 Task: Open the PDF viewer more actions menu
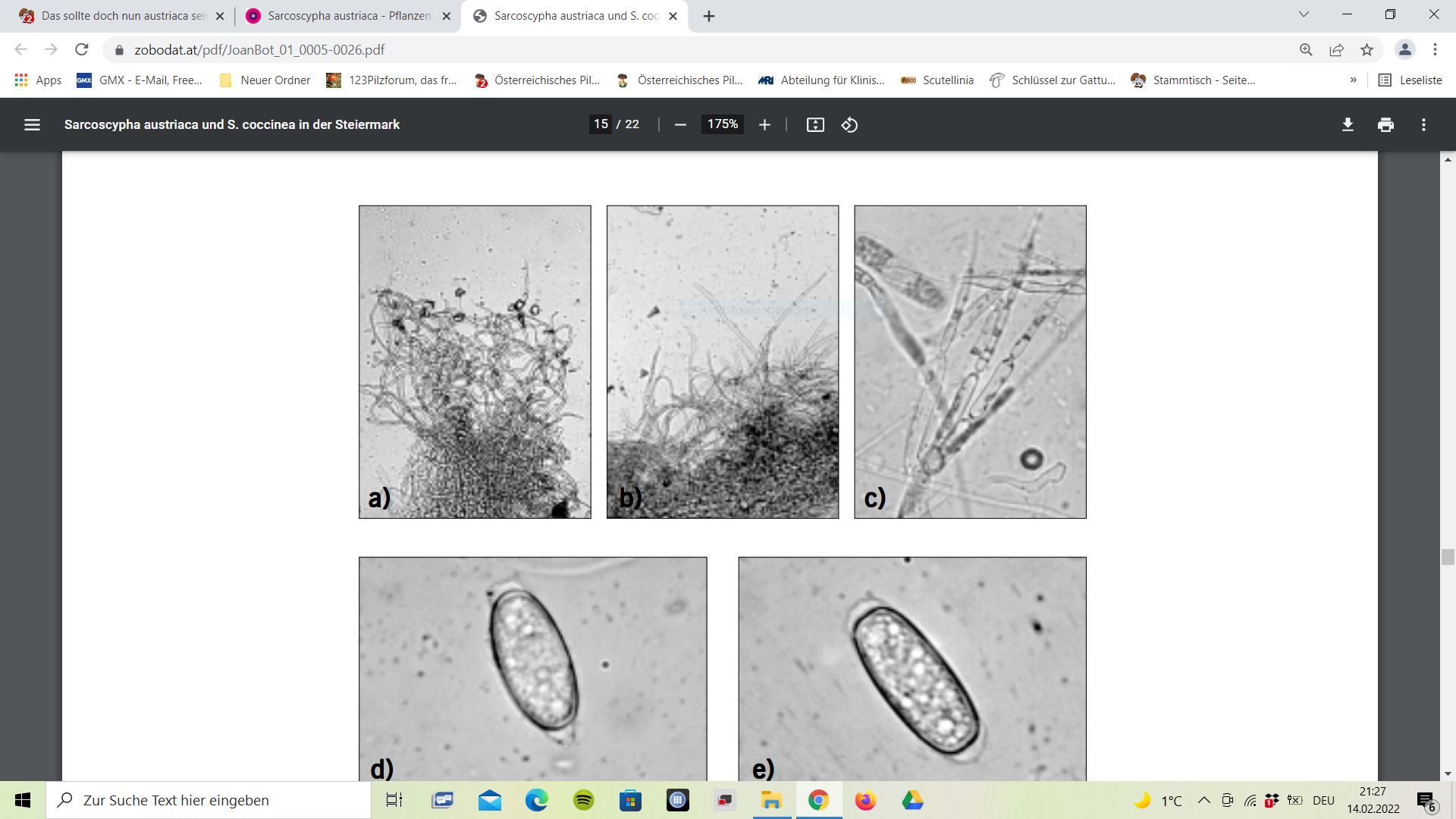(x=1423, y=124)
